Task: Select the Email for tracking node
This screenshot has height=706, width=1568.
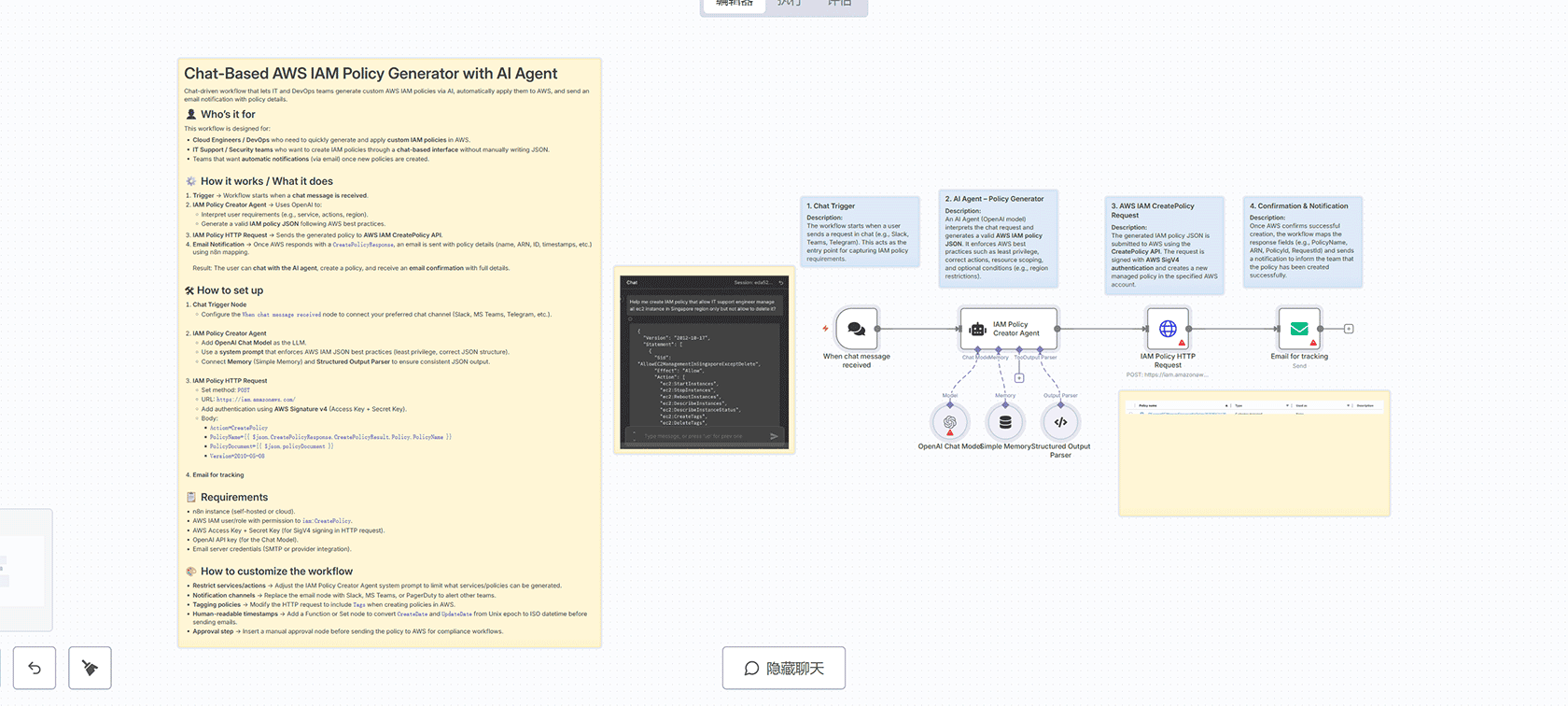Action: [x=1299, y=329]
